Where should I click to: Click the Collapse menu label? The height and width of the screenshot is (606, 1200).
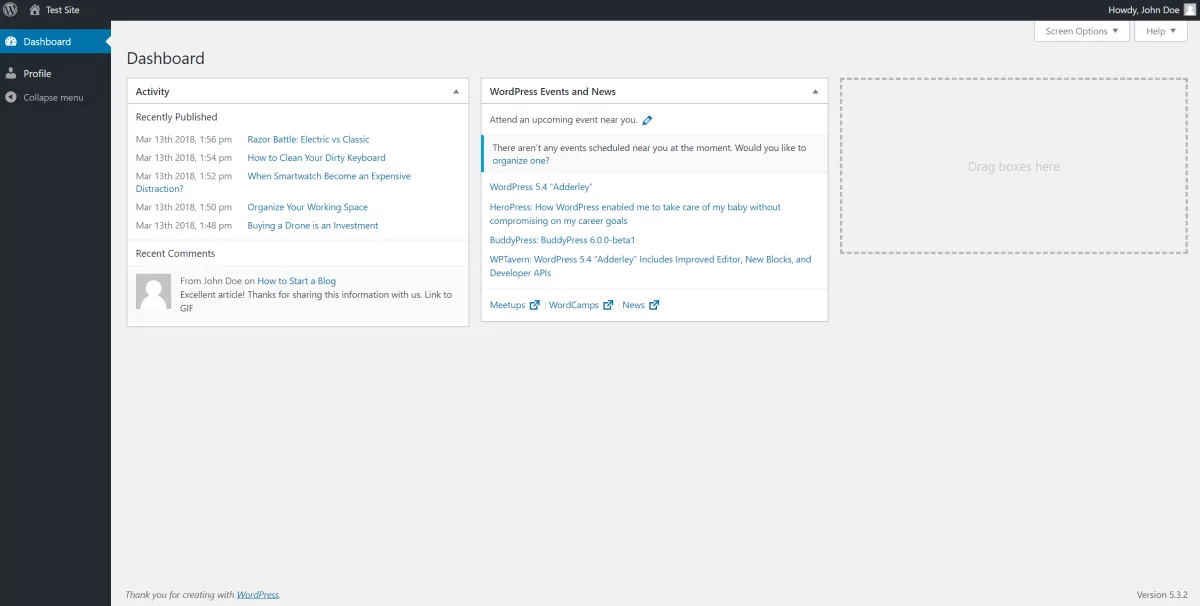pos(53,97)
